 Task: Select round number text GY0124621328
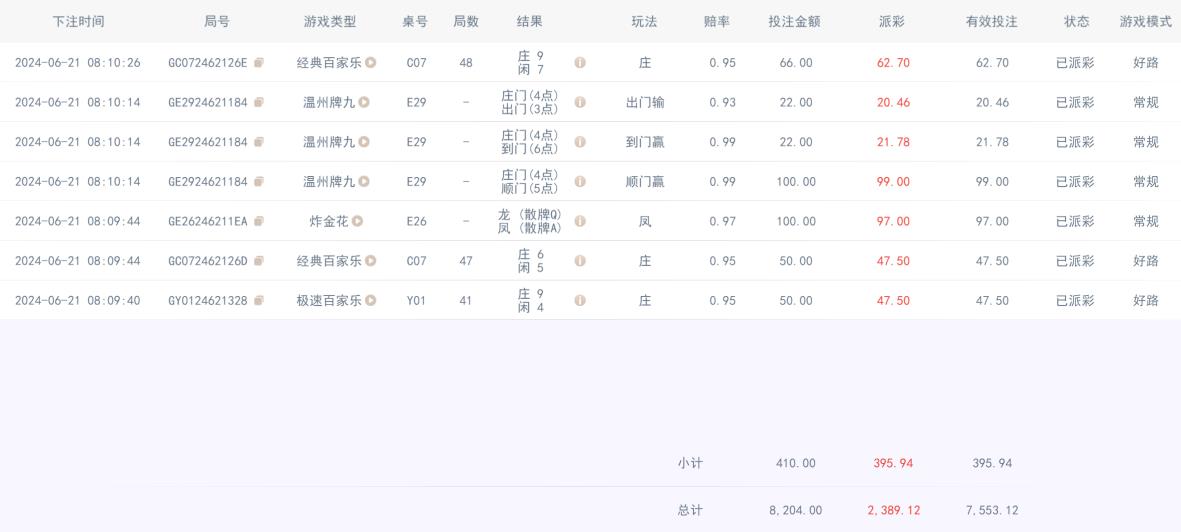(208, 300)
